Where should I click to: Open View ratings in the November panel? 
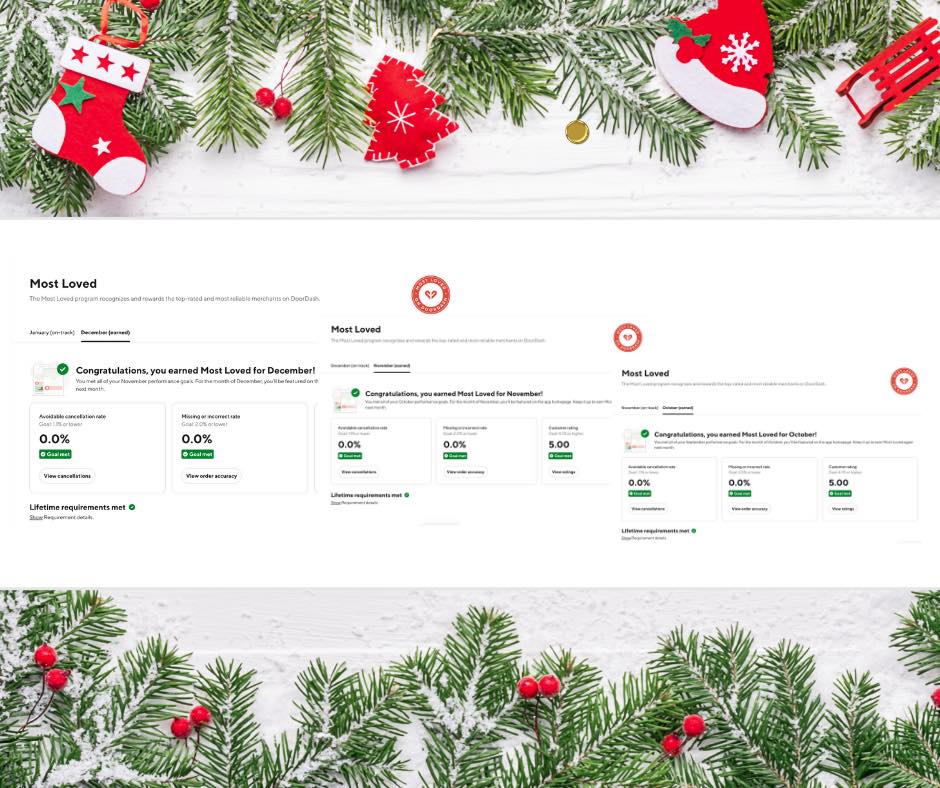(x=564, y=472)
